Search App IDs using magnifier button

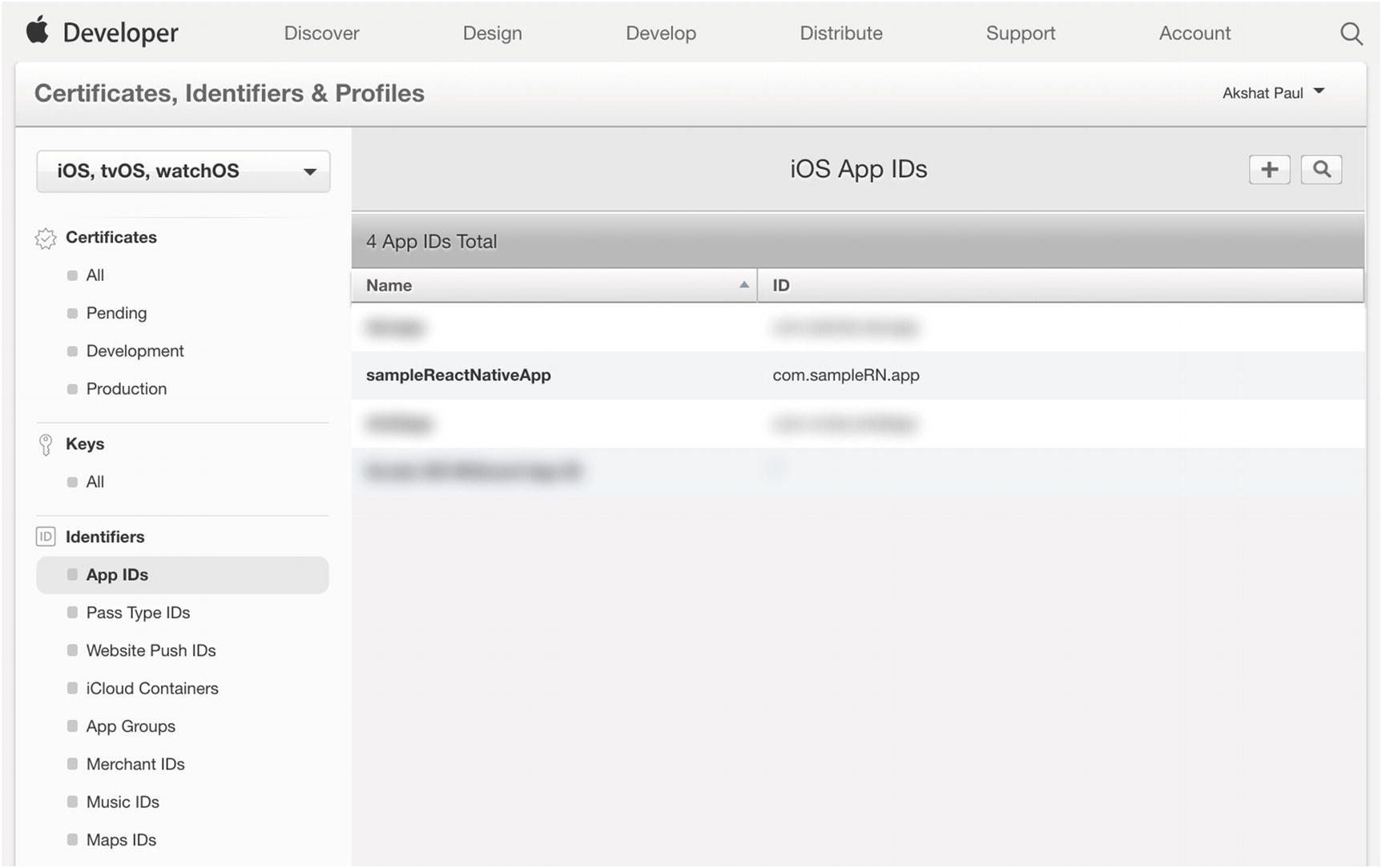[x=1321, y=170]
